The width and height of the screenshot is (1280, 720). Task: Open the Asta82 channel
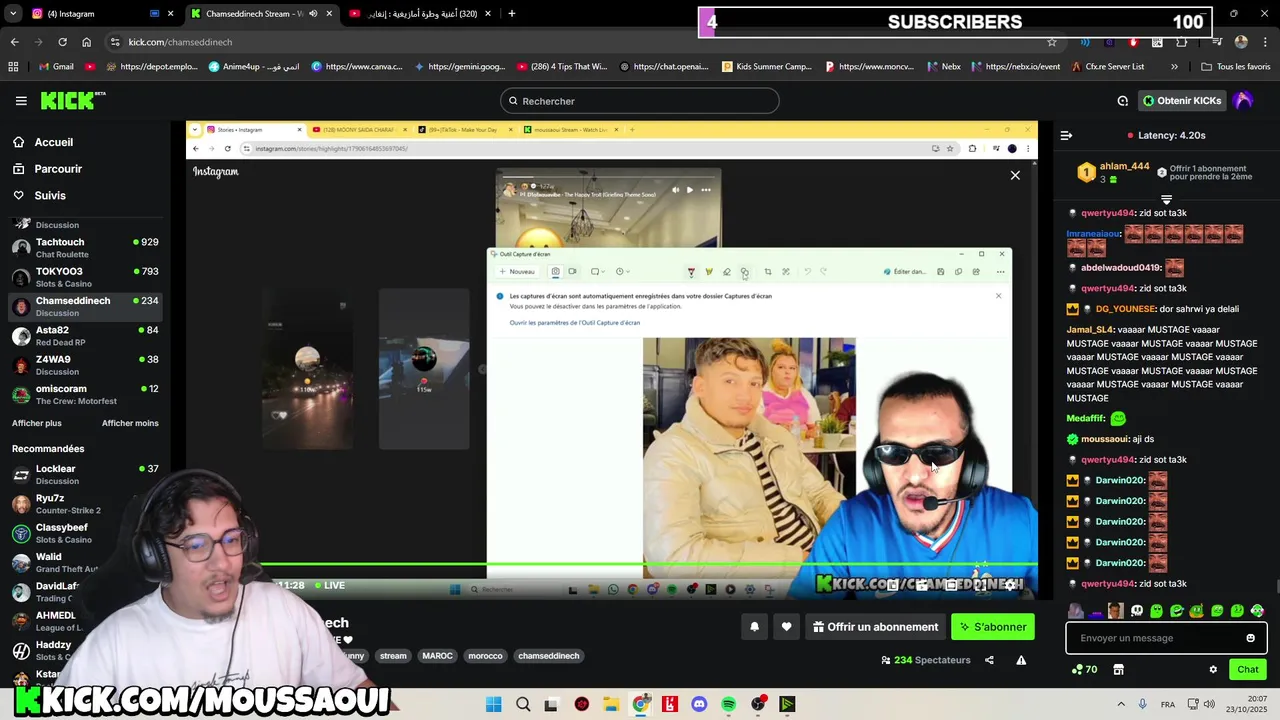(85, 336)
